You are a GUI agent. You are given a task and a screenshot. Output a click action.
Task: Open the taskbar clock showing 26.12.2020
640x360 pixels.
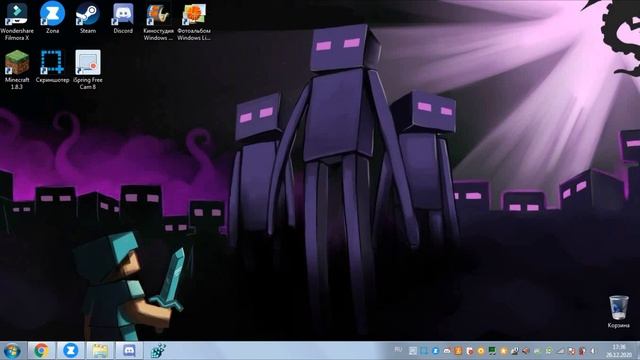coord(619,351)
